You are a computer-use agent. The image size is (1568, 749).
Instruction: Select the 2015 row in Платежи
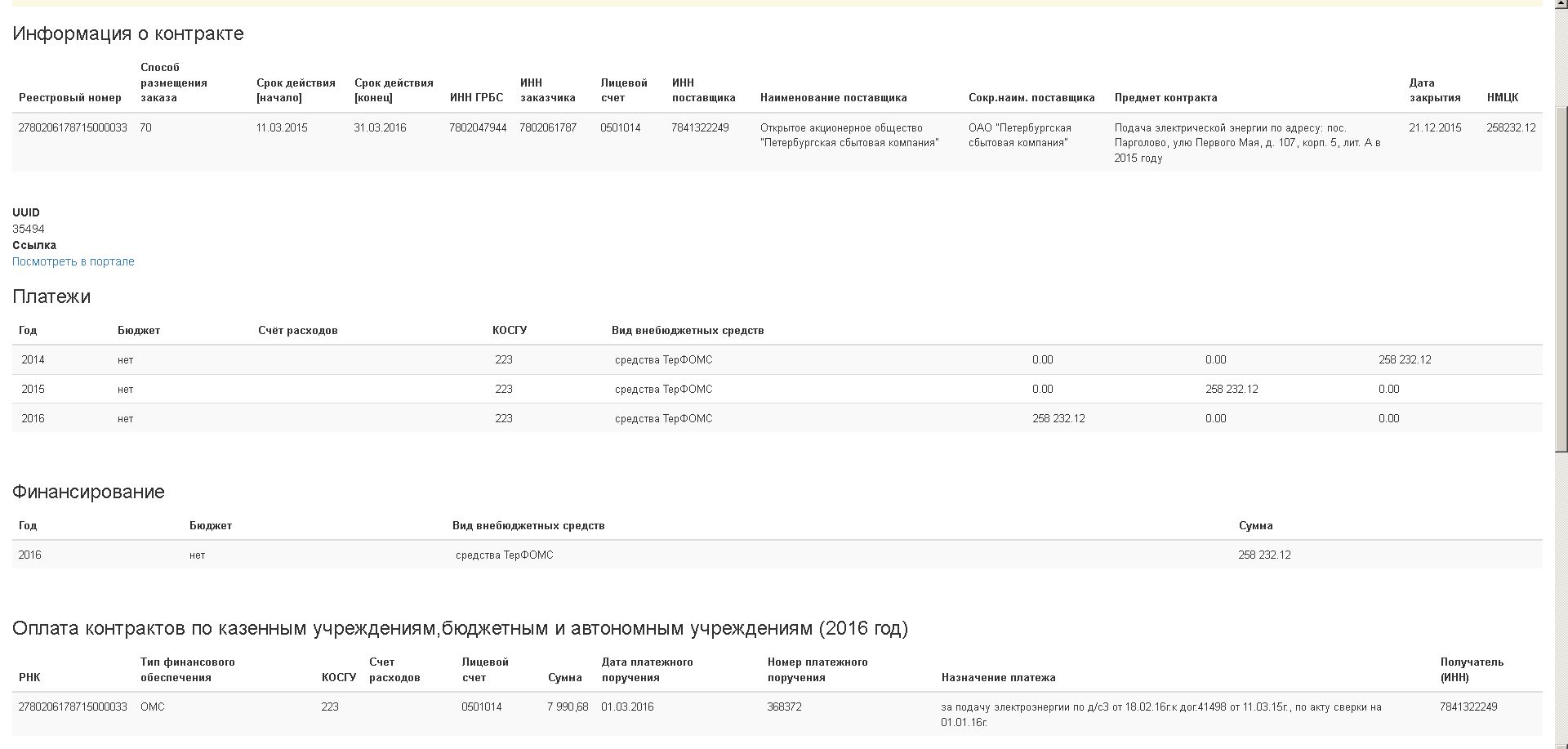tap(777, 389)
